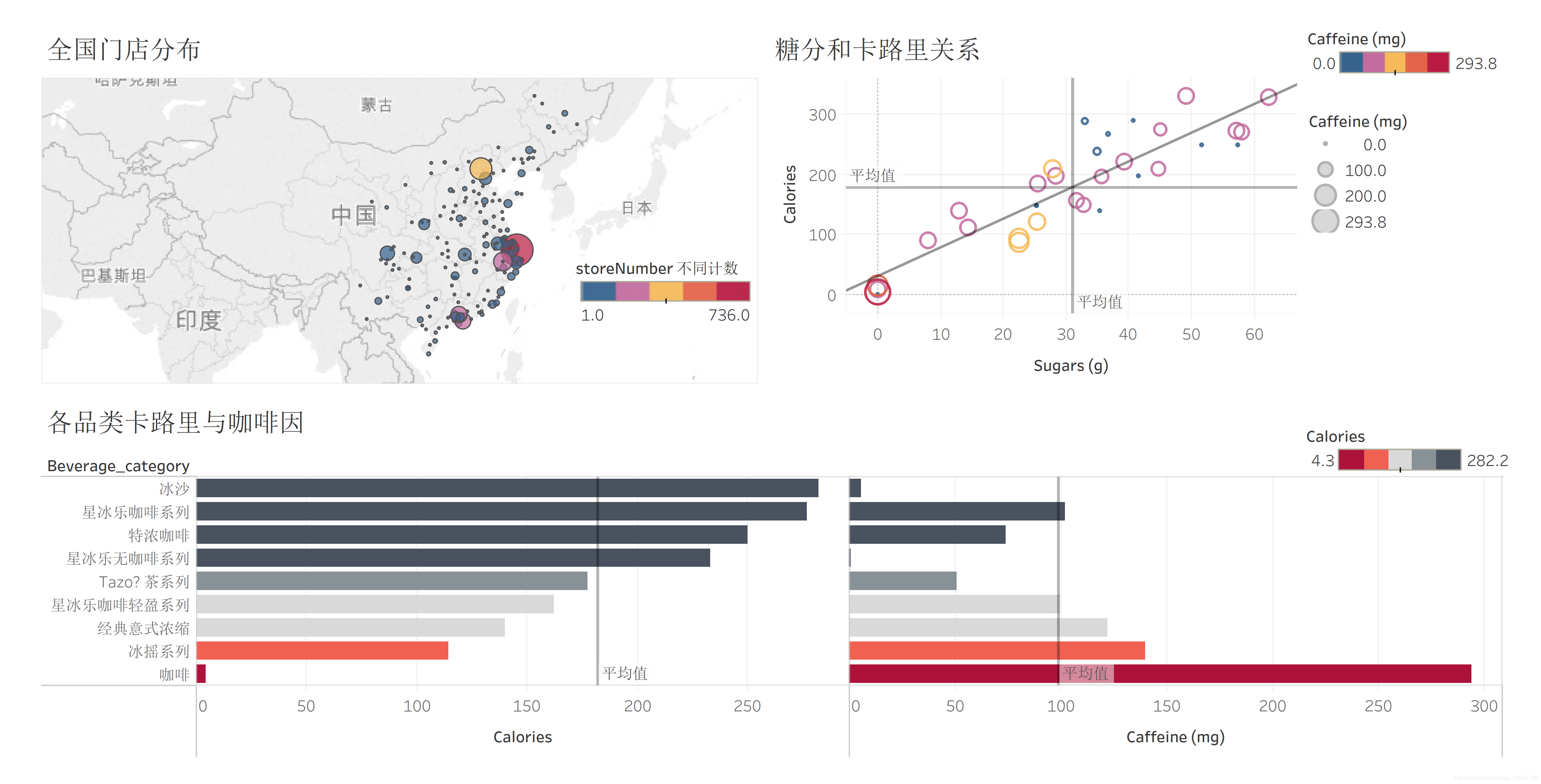The height and width of the screenshot is (784, 1541).
Task: Select the 200.0 caffeine size legend circle
Action: [1325, 196]
